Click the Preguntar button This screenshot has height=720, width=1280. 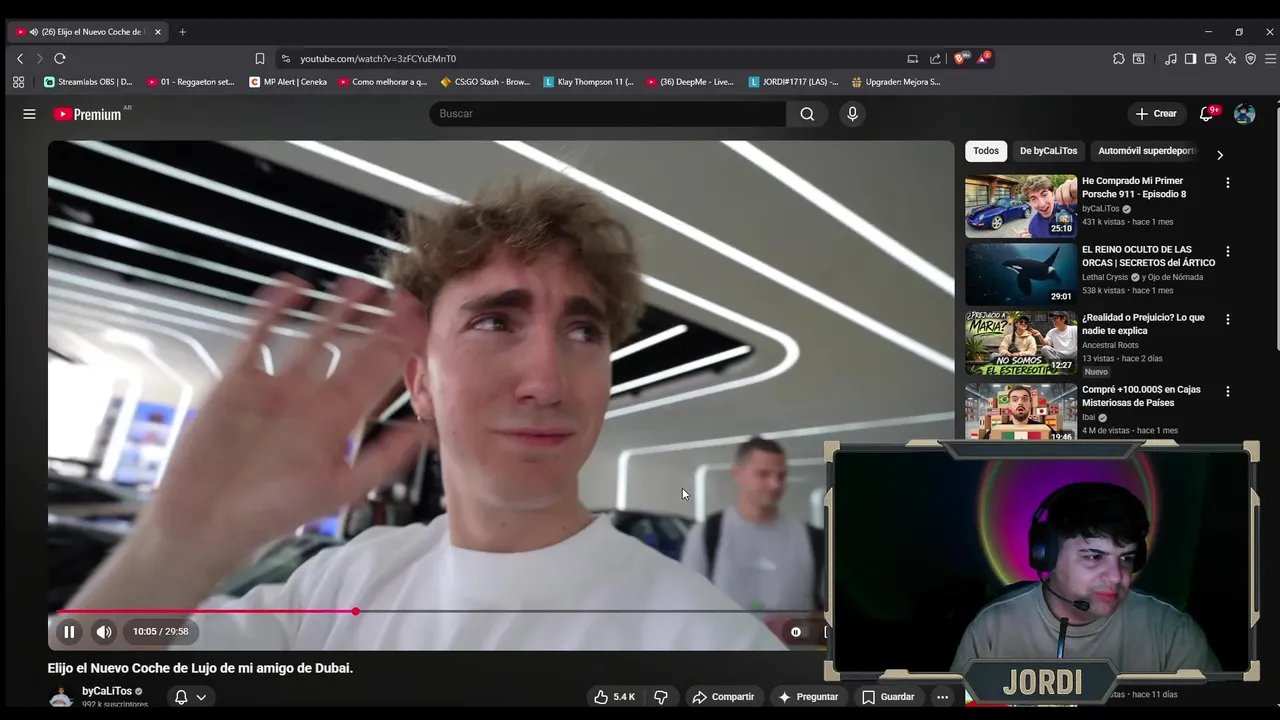(808, 697)
